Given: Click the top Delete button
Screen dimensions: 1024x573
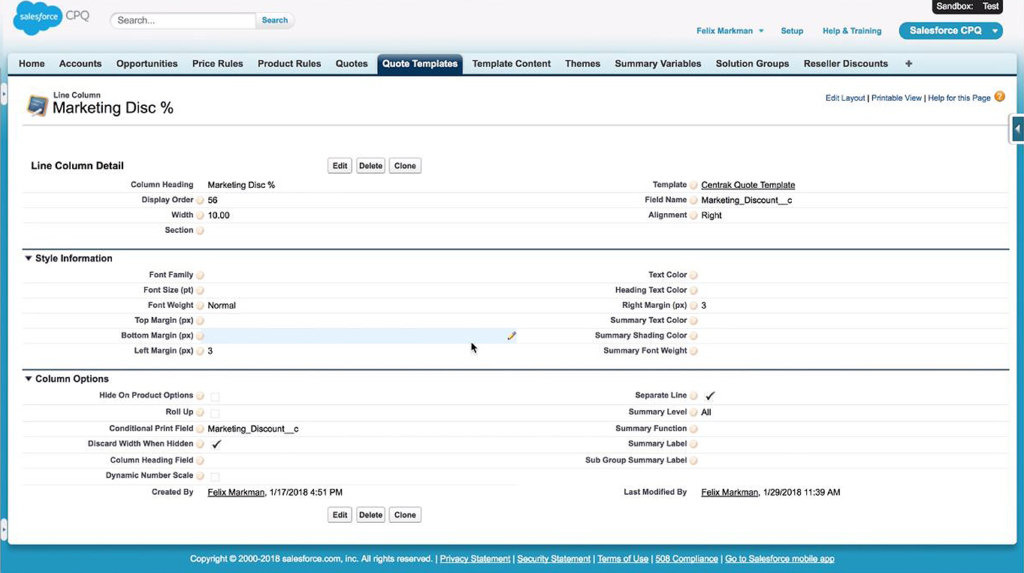Looking at the screenshot, I should [370, 166].
